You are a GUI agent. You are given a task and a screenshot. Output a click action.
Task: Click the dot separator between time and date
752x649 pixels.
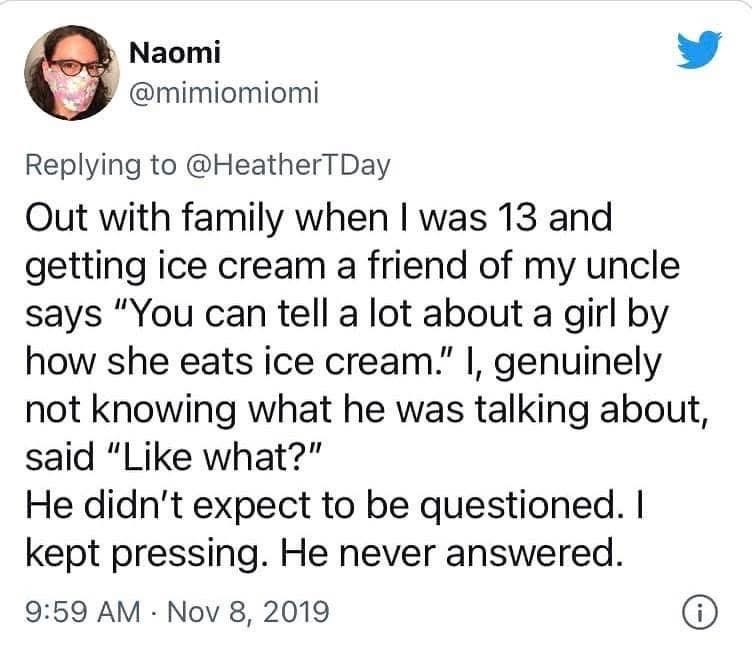pos(151,608)
